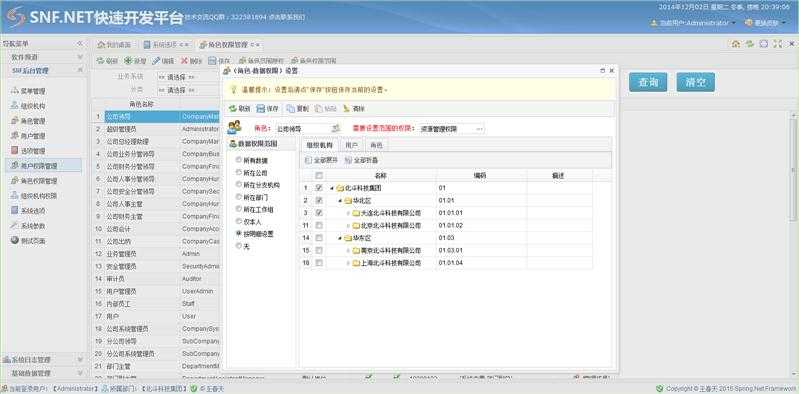
Task: Click the main toolbar edit (编辑) button
Action: click(164, 61)
